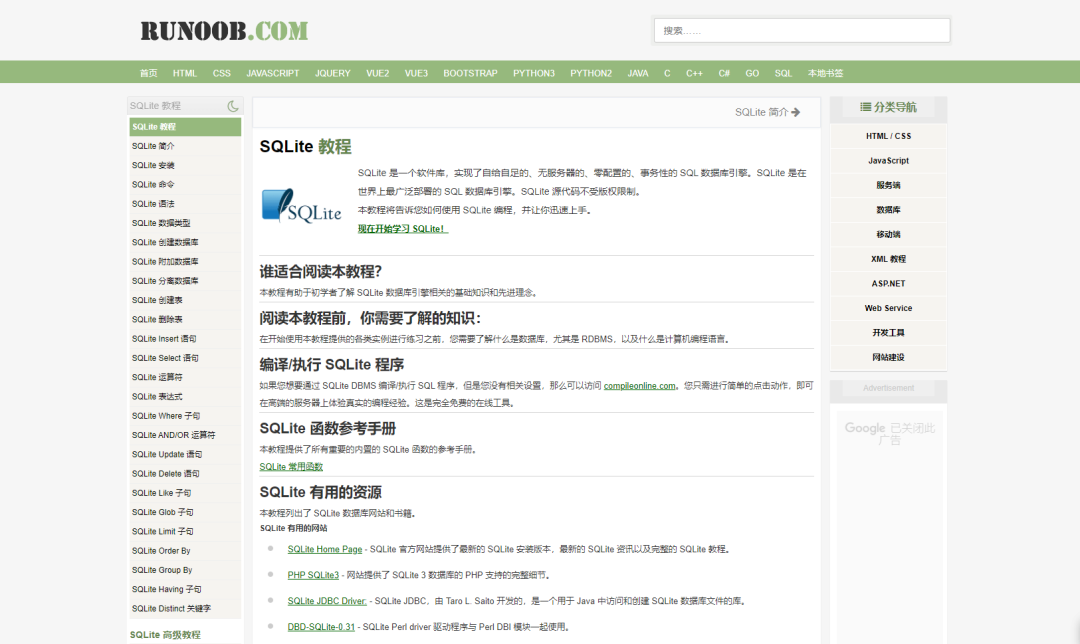Open the VUE2 nav item

point(377,73)
